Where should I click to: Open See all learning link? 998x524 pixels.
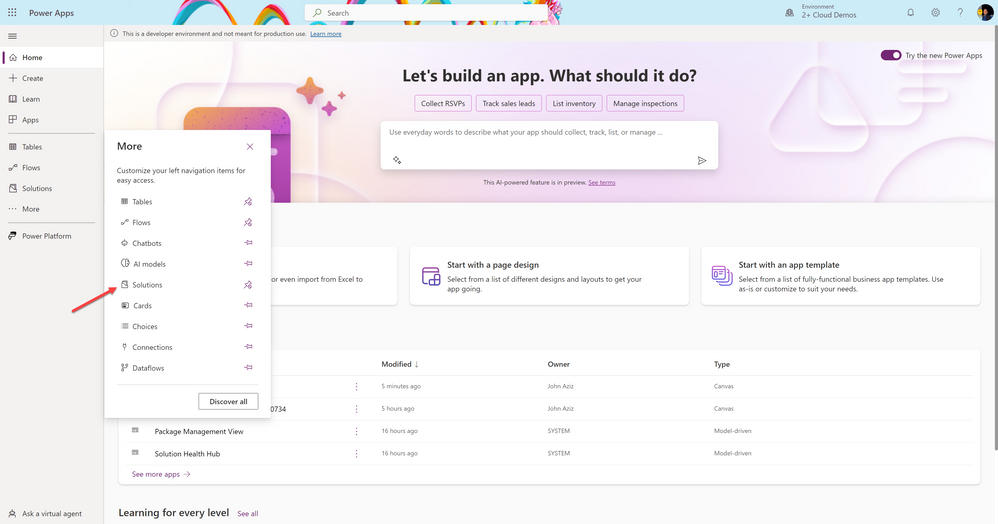coord(248,514)
